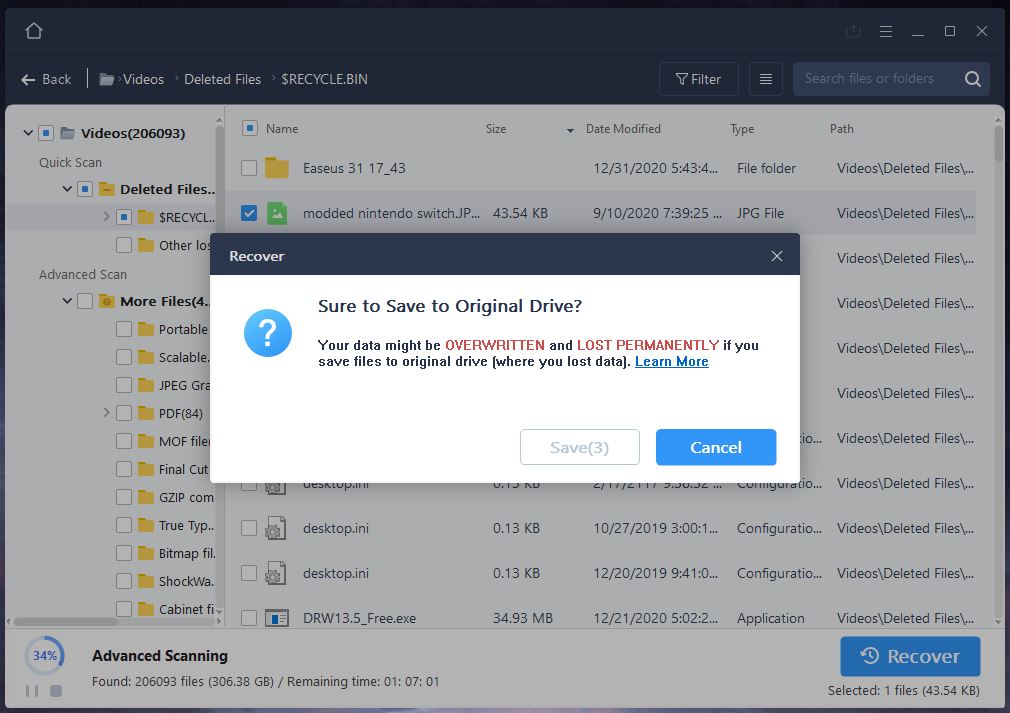Viewport: 1010px width, 713px height.
Task: Collapse the Deleted Files tree node
Action: coord(67,189)
